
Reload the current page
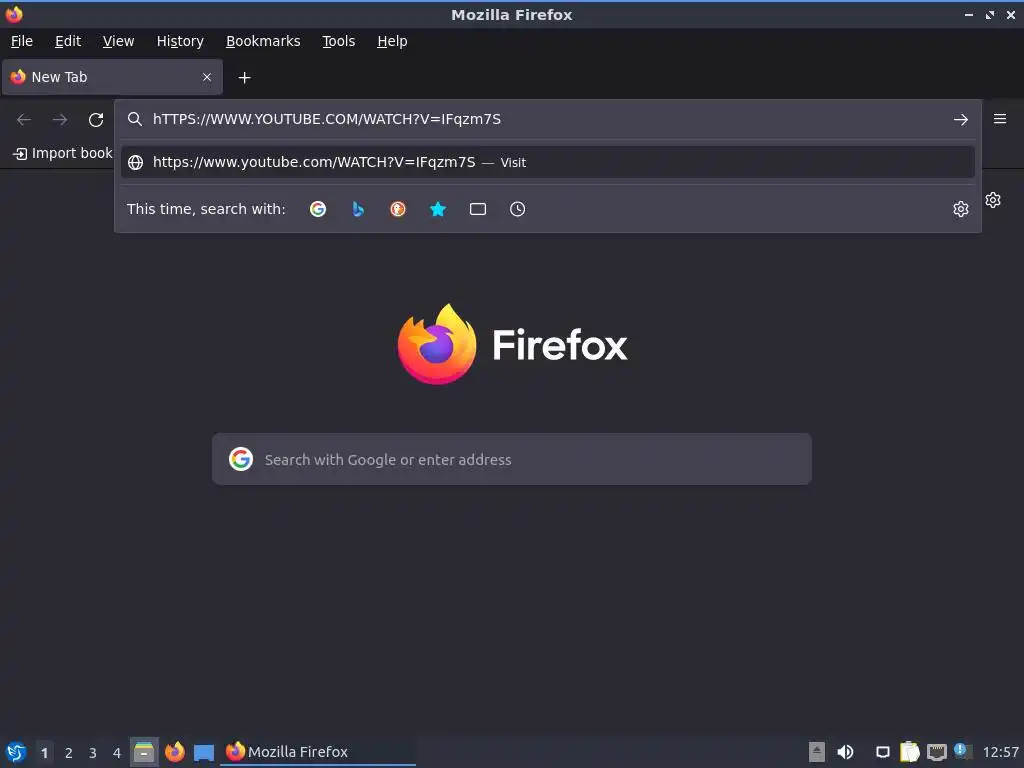coord(96,120)
